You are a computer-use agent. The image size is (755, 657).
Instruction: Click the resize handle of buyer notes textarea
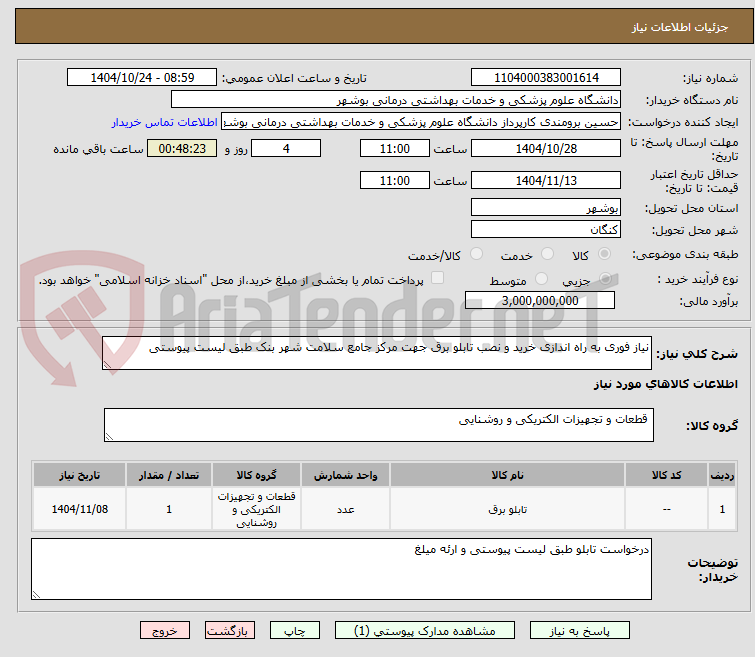click(37, 595)
